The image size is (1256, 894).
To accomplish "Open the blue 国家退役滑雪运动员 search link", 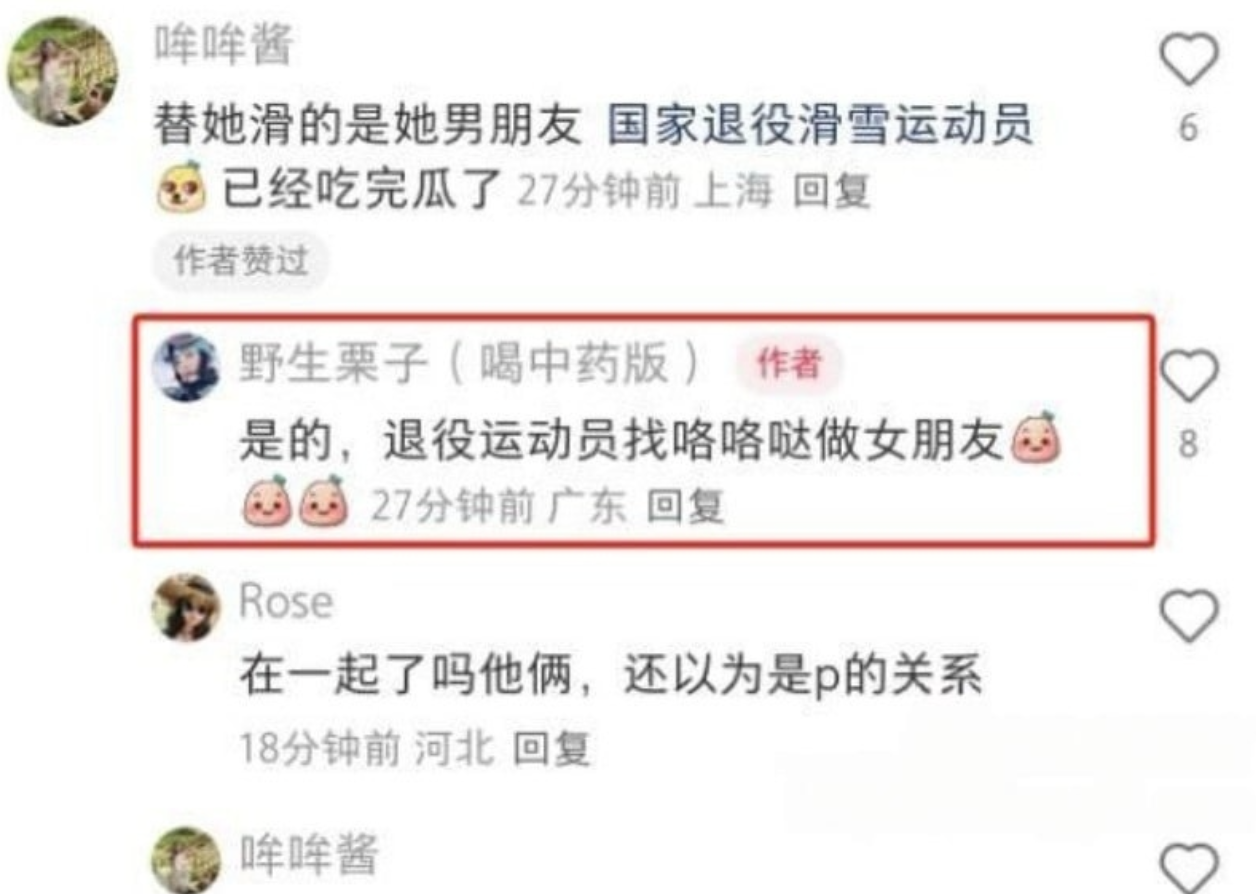I will (x=820, y=128).
